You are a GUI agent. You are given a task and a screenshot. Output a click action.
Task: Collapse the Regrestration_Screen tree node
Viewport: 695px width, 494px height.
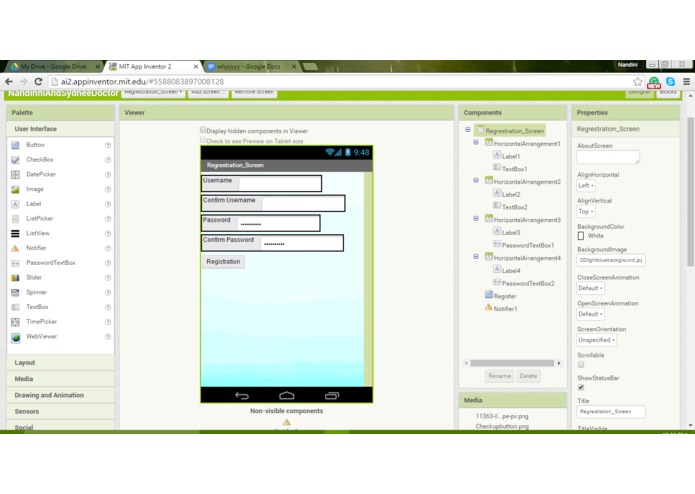coord(468,130)
